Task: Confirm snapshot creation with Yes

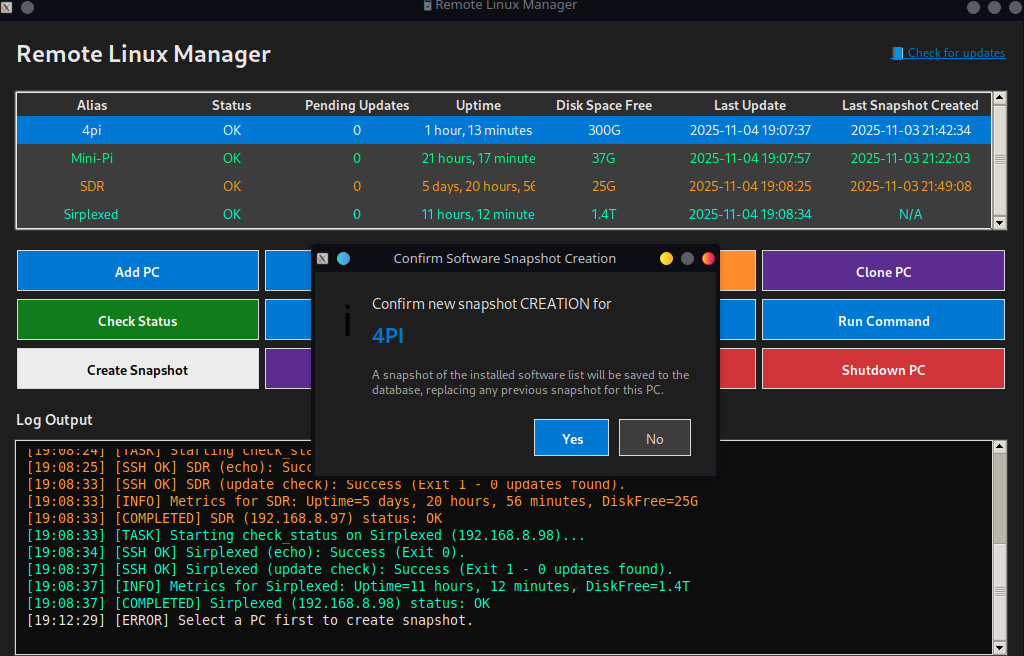Action: pos(571,438)
